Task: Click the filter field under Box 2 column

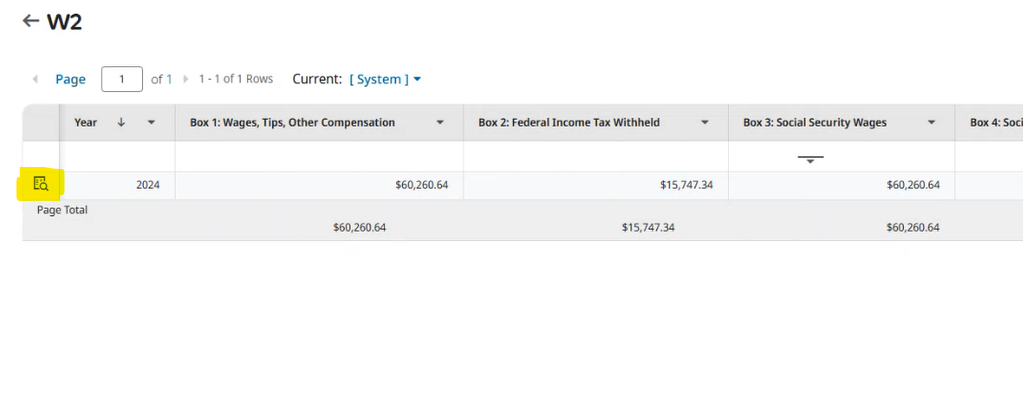Action: [596, 156]
